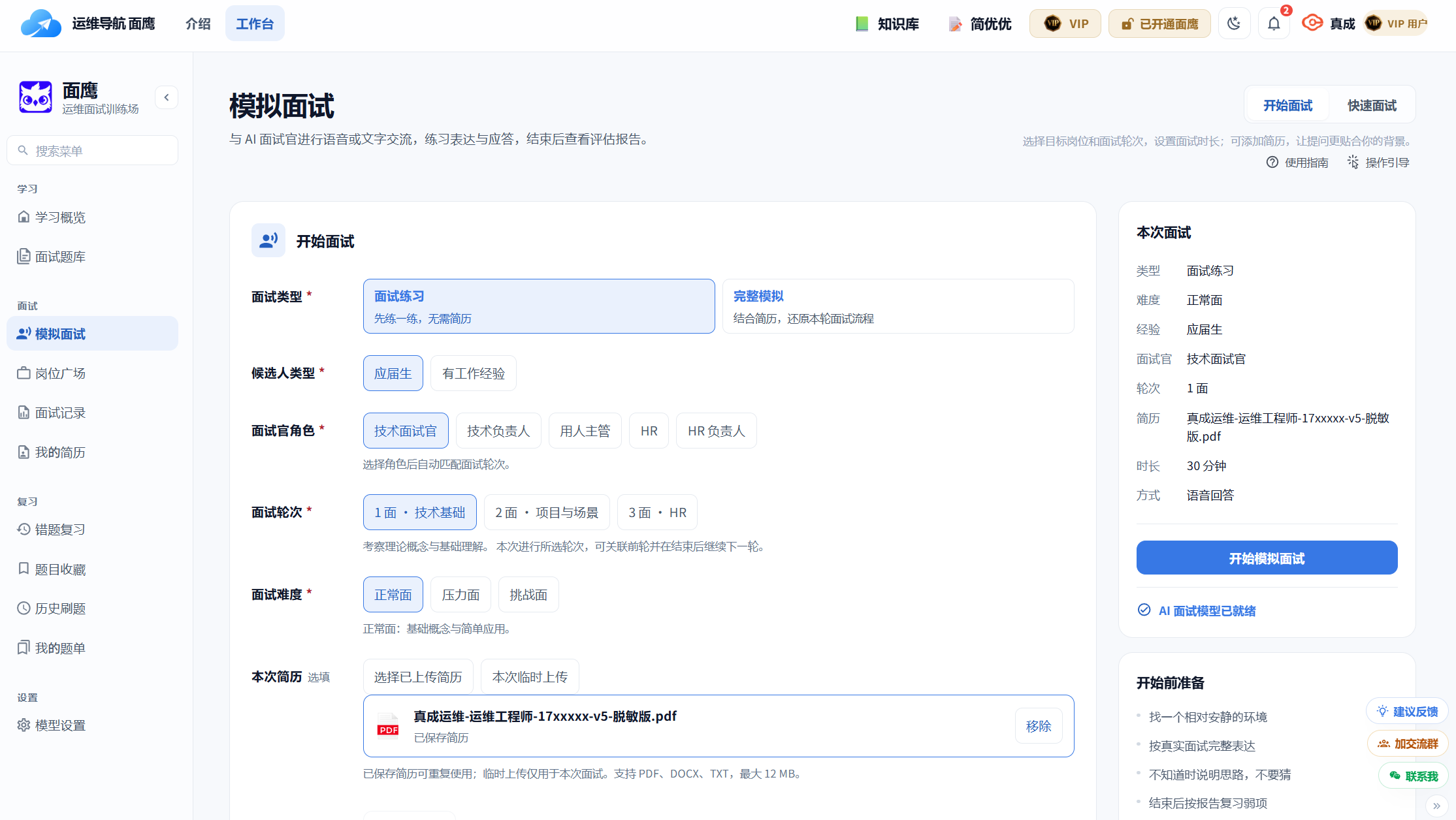Viewport: 1456px width, 820px height.
Task: Open 使用指南 help link
Action: click(1297, 163)
